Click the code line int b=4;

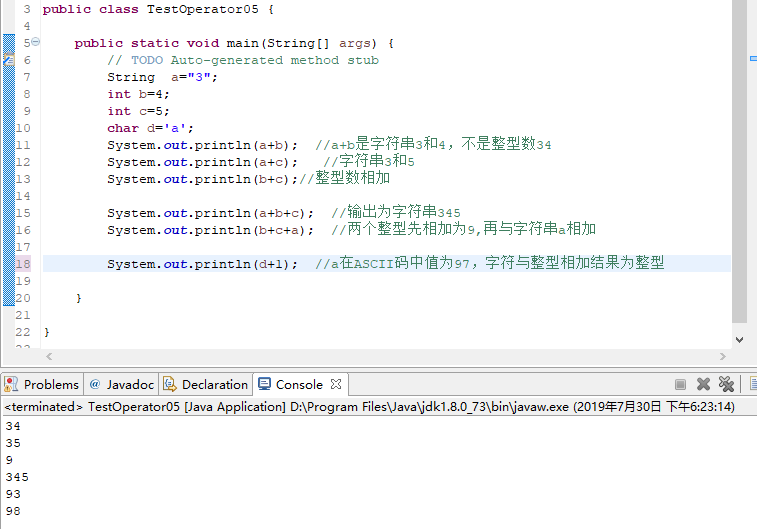138,94
